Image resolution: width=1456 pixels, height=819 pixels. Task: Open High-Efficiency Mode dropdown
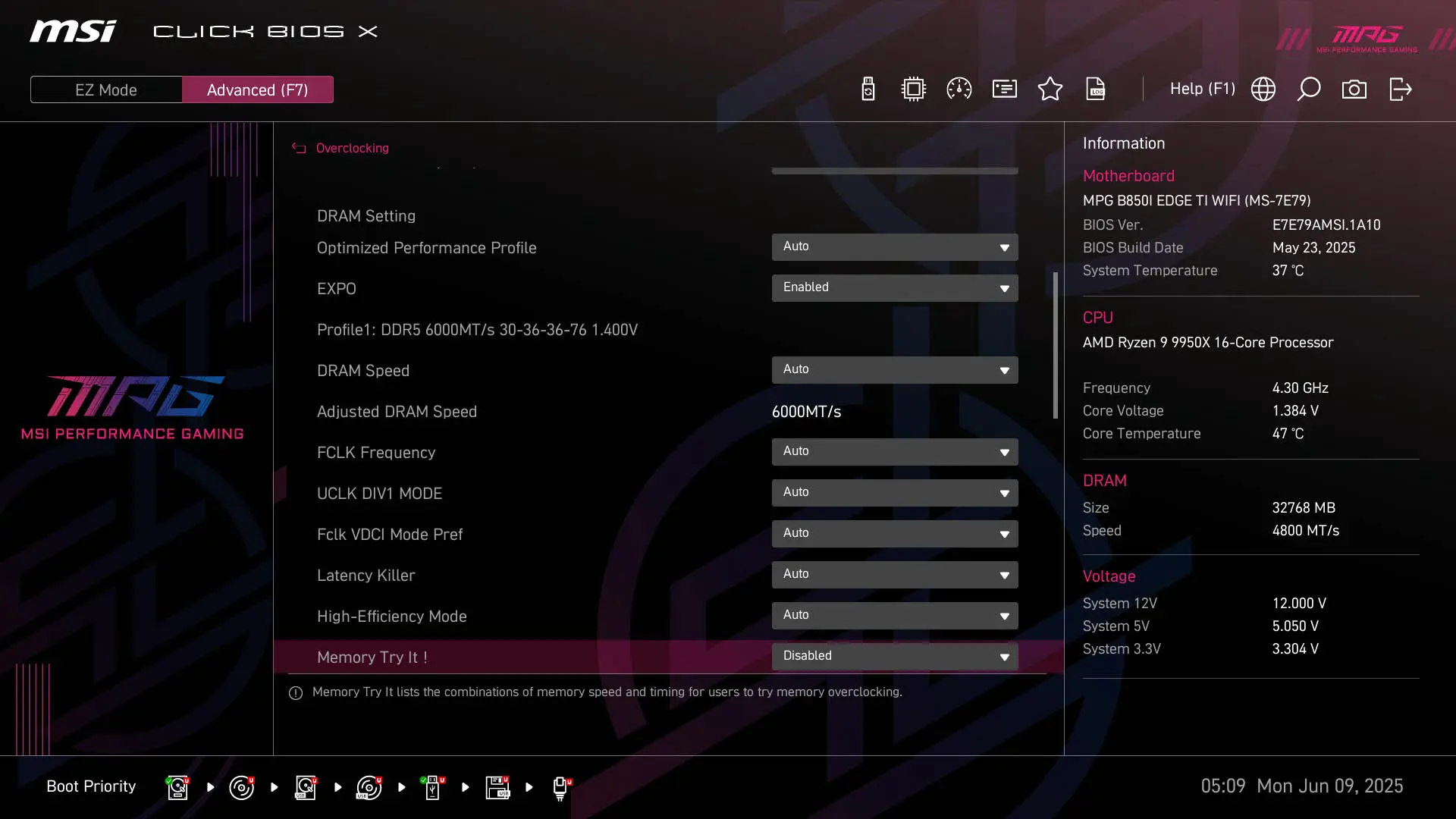pos(895,616)
